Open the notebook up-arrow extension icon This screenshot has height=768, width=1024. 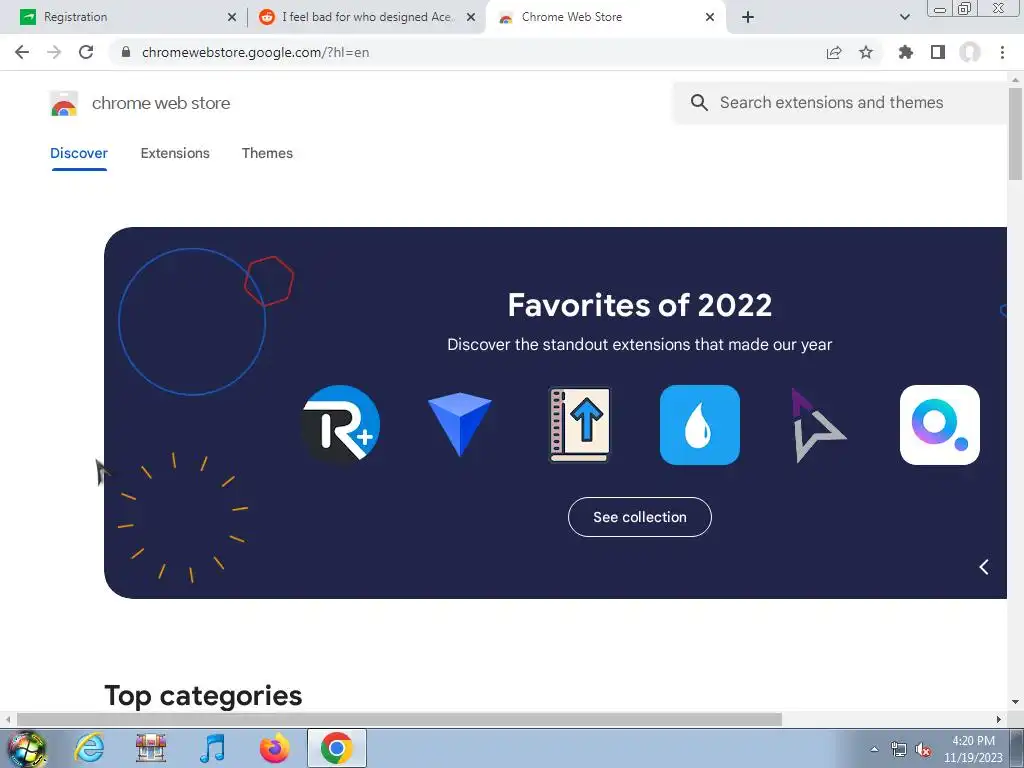click(x=580, y=424)
